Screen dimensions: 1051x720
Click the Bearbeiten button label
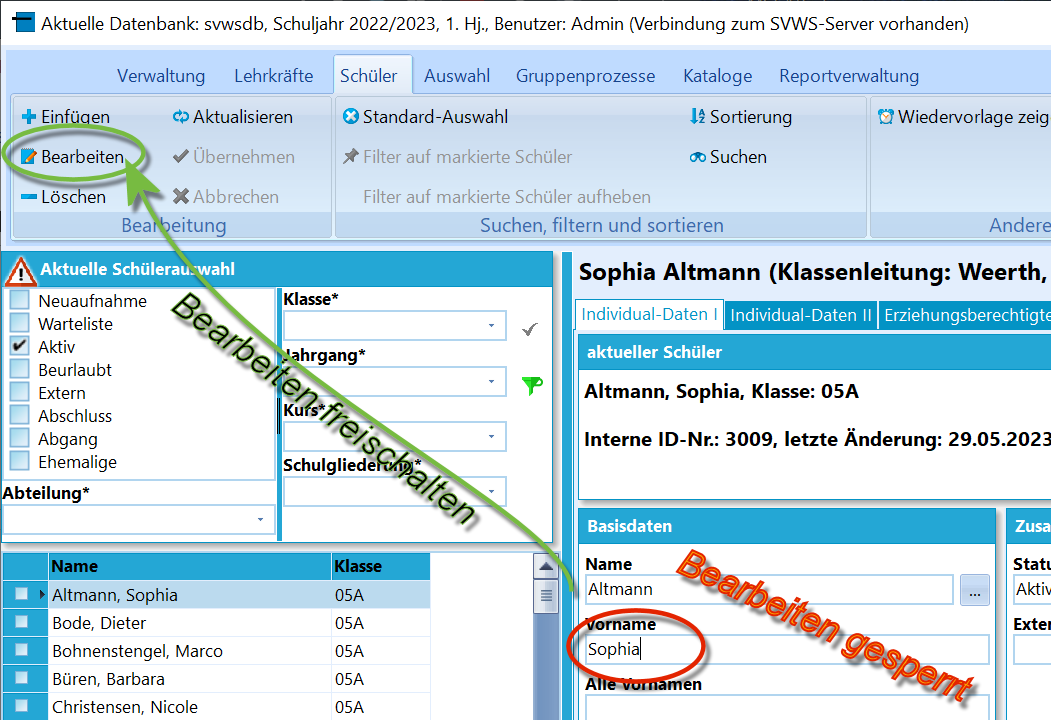point(82,157)
